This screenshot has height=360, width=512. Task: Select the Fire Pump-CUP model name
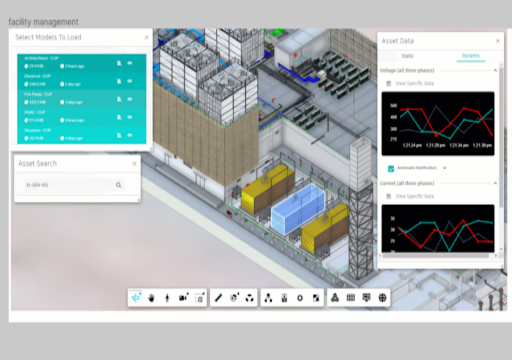[x=38, y=94]
